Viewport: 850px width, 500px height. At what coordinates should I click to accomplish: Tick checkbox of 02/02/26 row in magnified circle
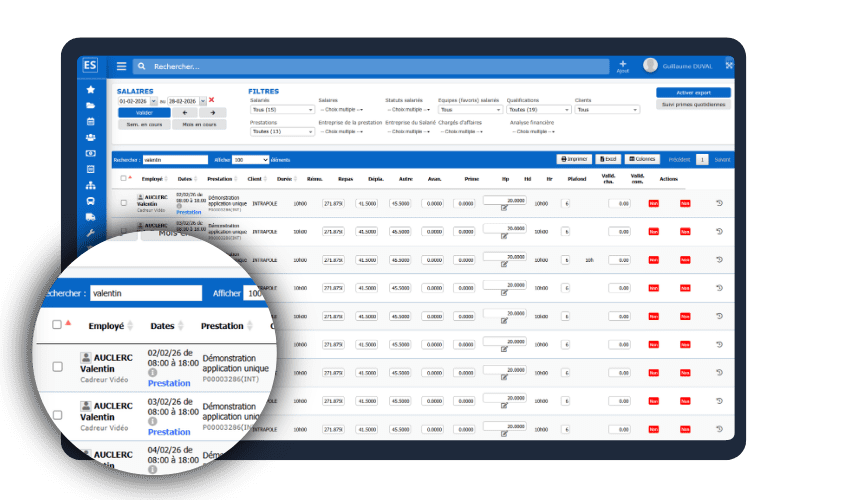[57, 367]
